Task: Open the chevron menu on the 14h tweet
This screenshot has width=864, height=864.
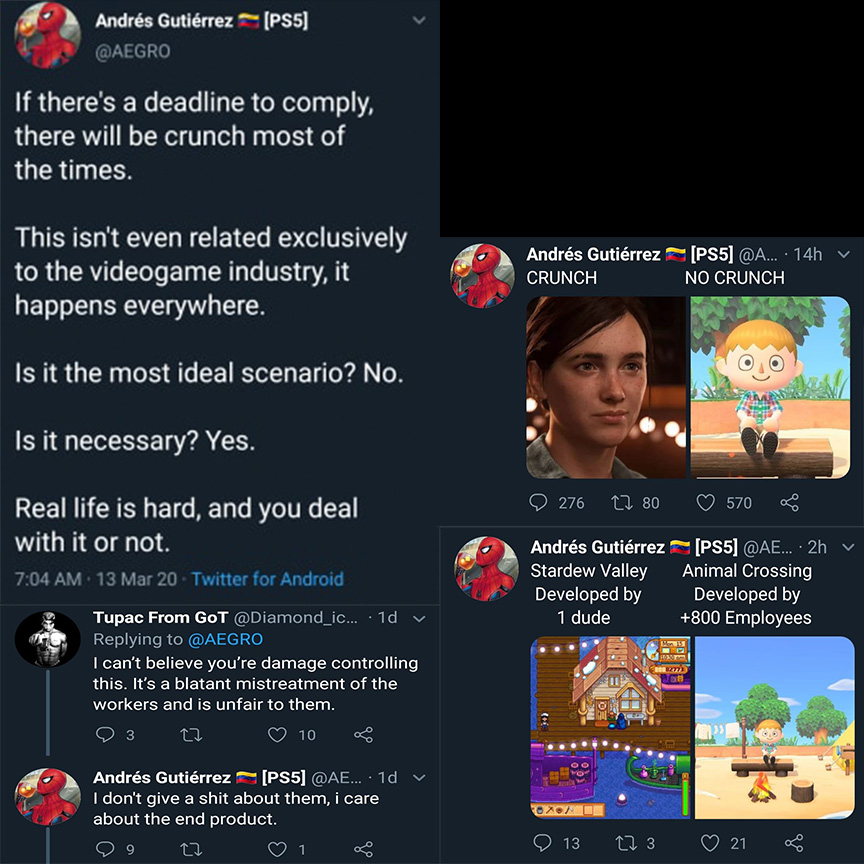Action: click(x=844, y=255)
